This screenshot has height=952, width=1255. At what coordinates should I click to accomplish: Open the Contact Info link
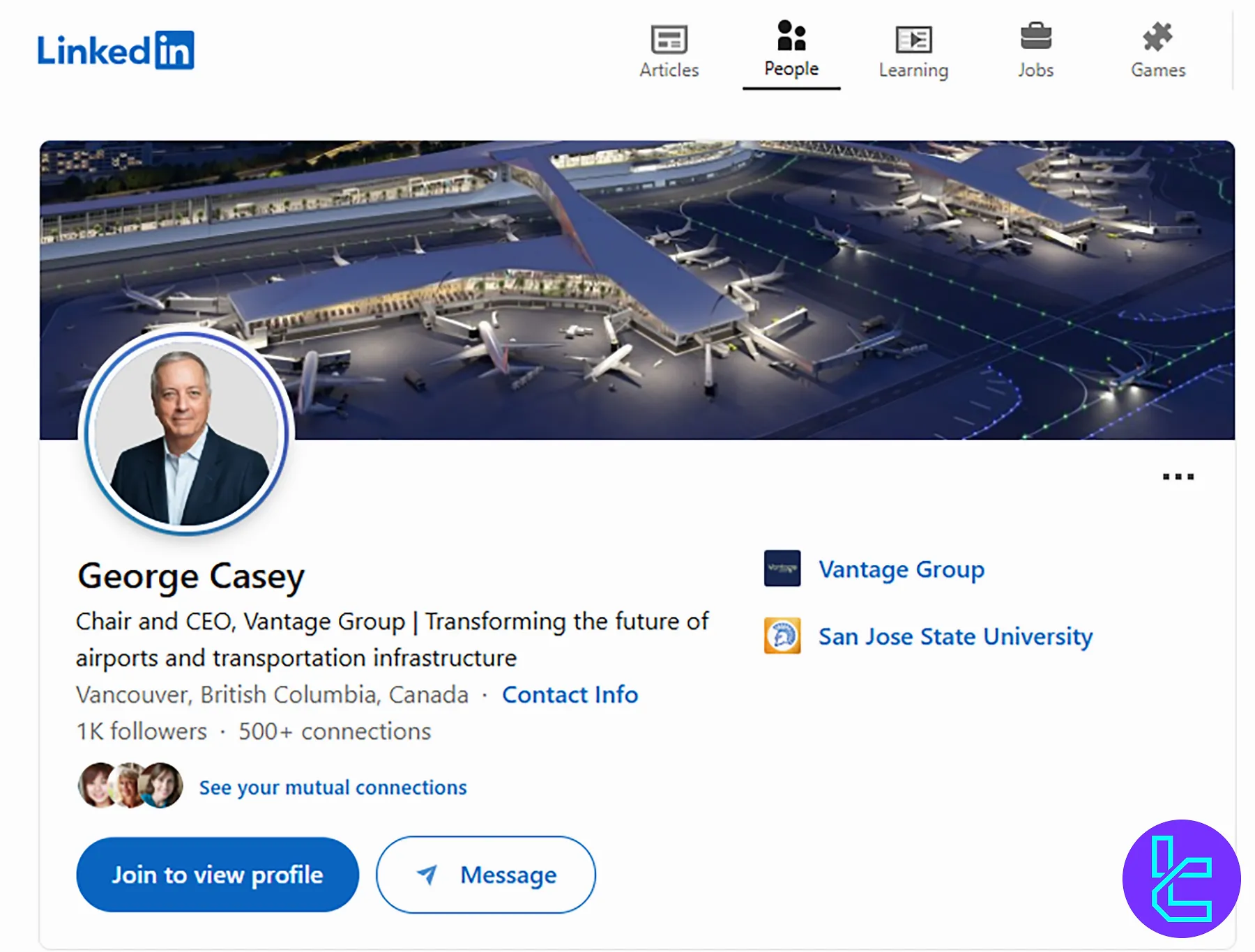pos(570,695)
